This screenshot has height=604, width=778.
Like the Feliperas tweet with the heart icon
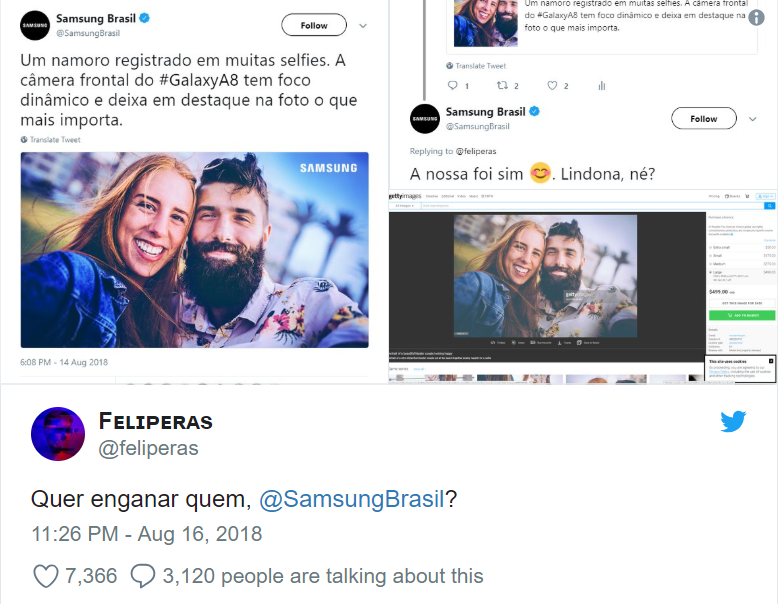(x=45, y=576)
